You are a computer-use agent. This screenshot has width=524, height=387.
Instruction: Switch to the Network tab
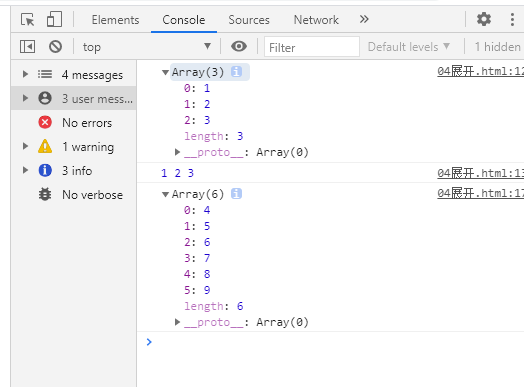316,20
